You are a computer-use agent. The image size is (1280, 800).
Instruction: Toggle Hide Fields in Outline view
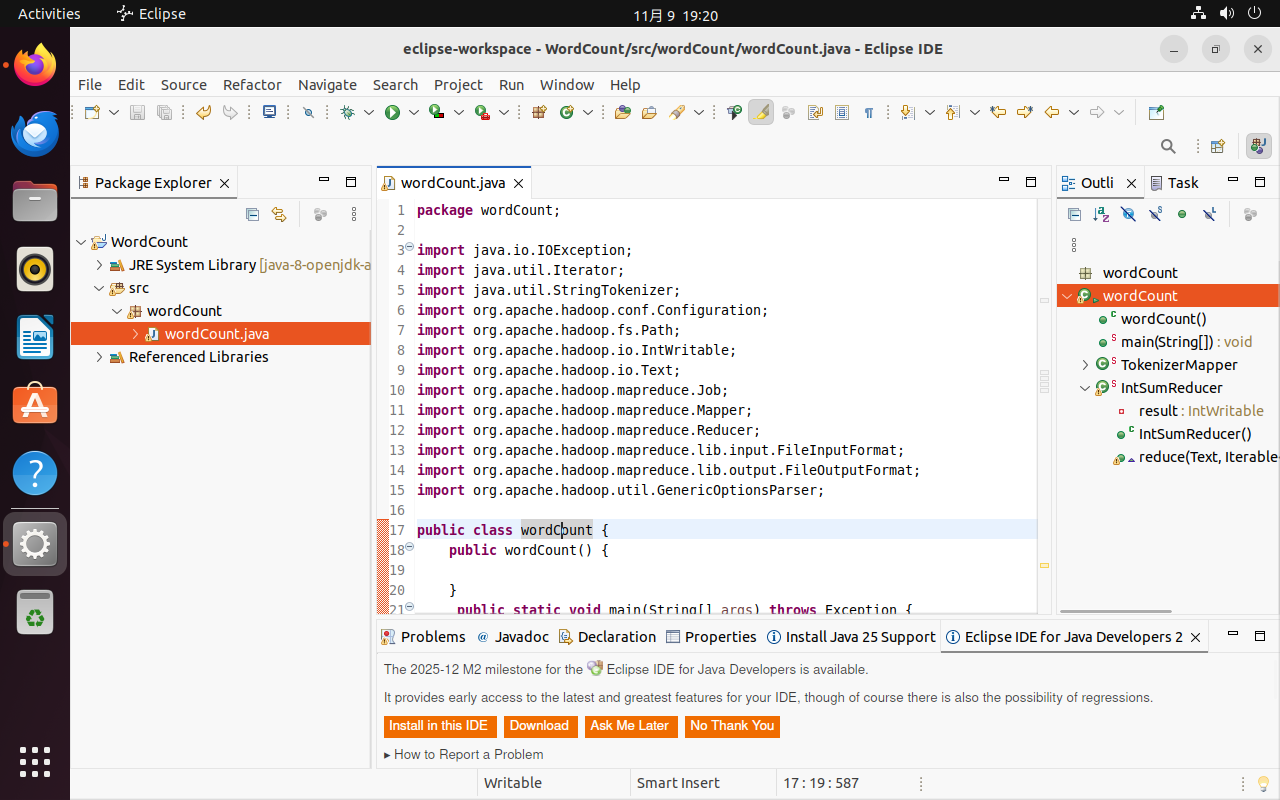(x=1128, y=214)
